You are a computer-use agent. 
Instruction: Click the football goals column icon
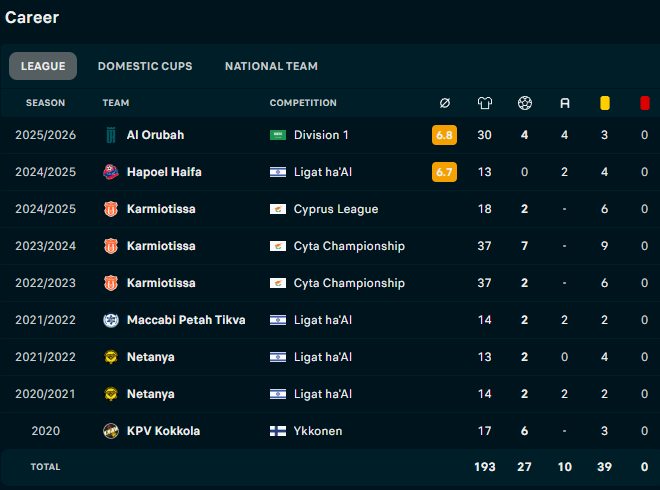(524, 103)
